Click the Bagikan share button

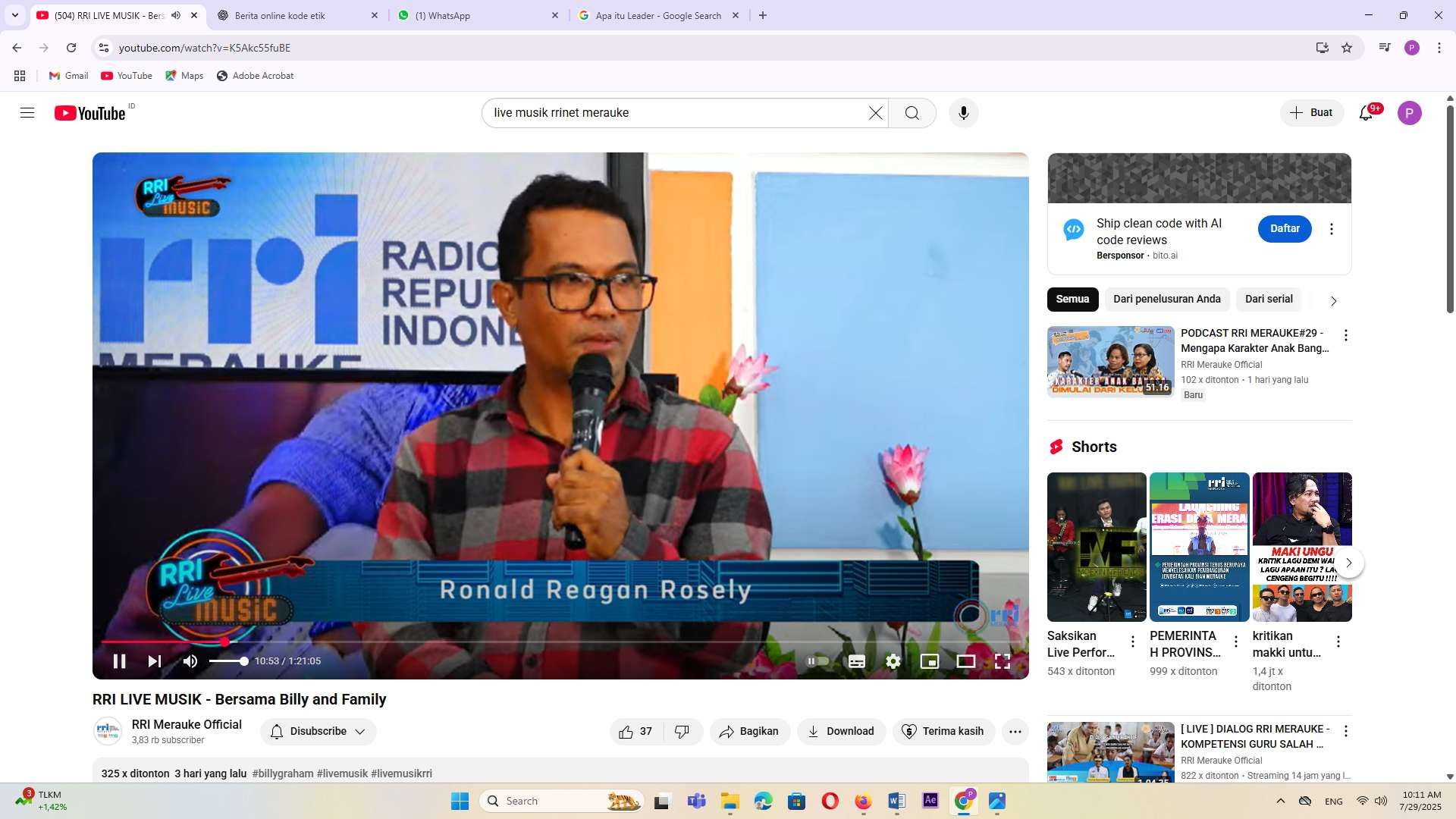749,732
